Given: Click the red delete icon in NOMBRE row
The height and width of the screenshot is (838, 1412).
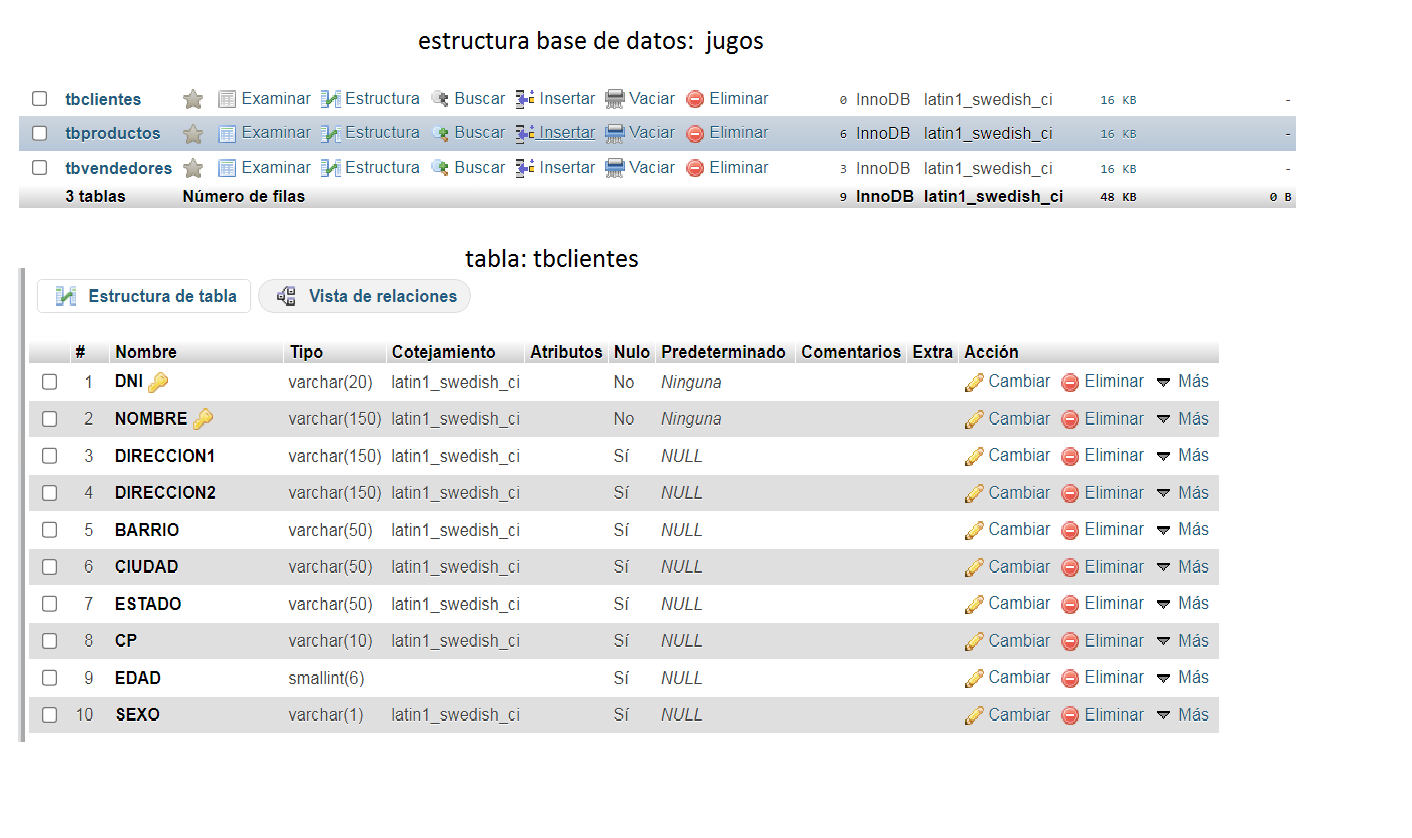Looking at the screenshot, I should (x=1070, y=419).
